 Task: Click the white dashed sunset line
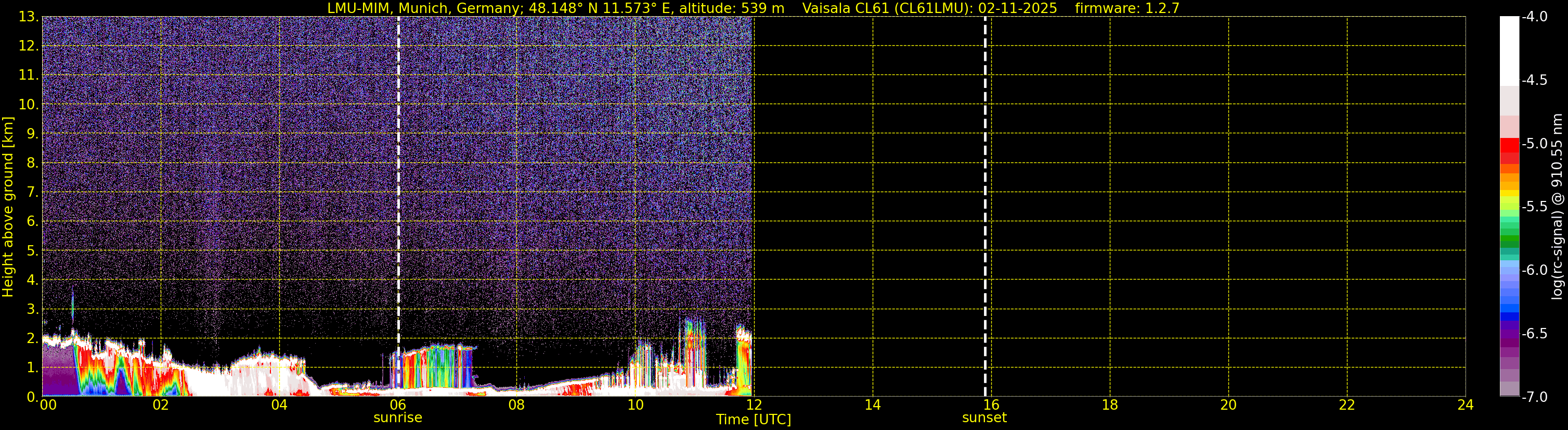(985, 207)
